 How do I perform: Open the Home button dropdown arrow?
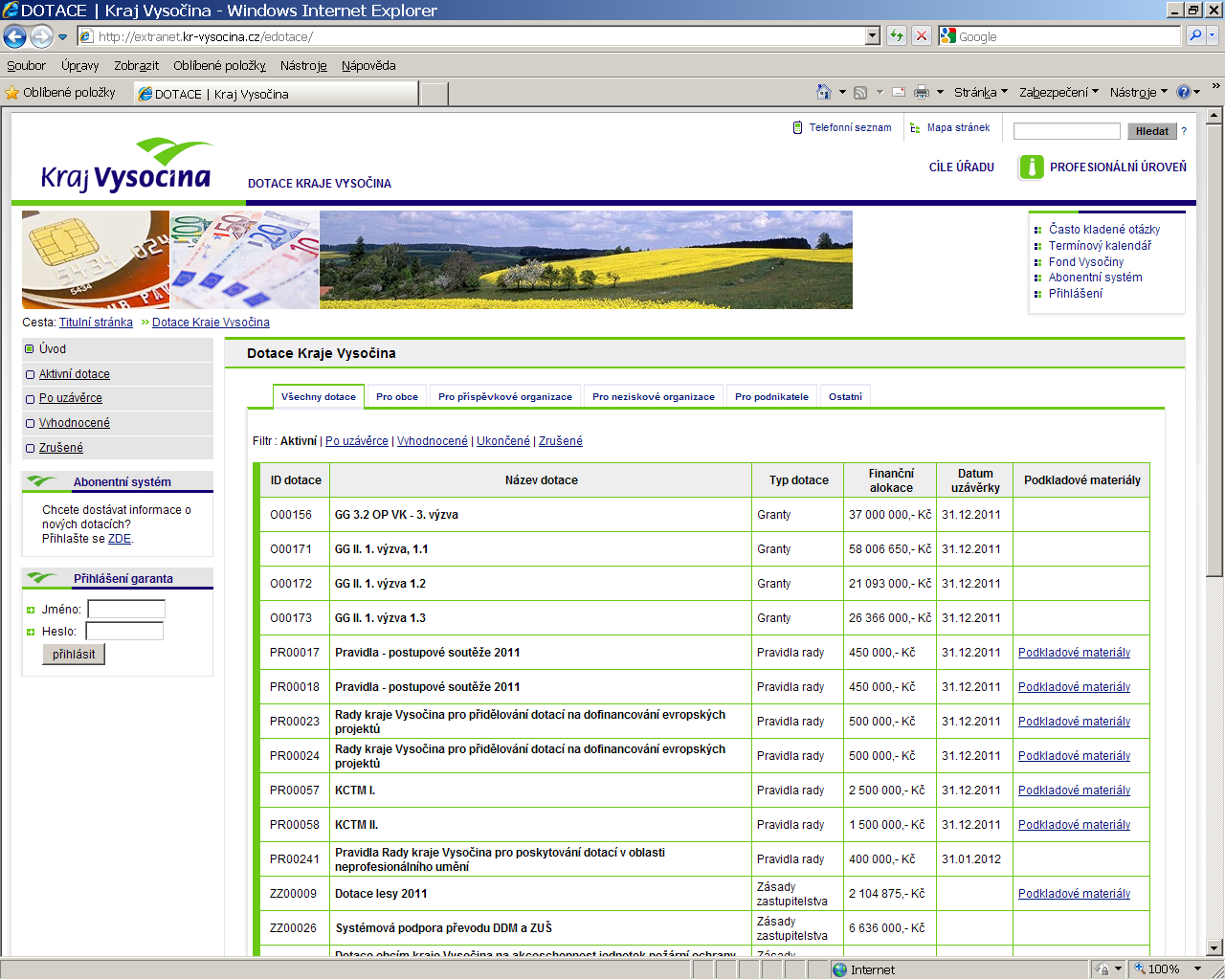[842, 93]
